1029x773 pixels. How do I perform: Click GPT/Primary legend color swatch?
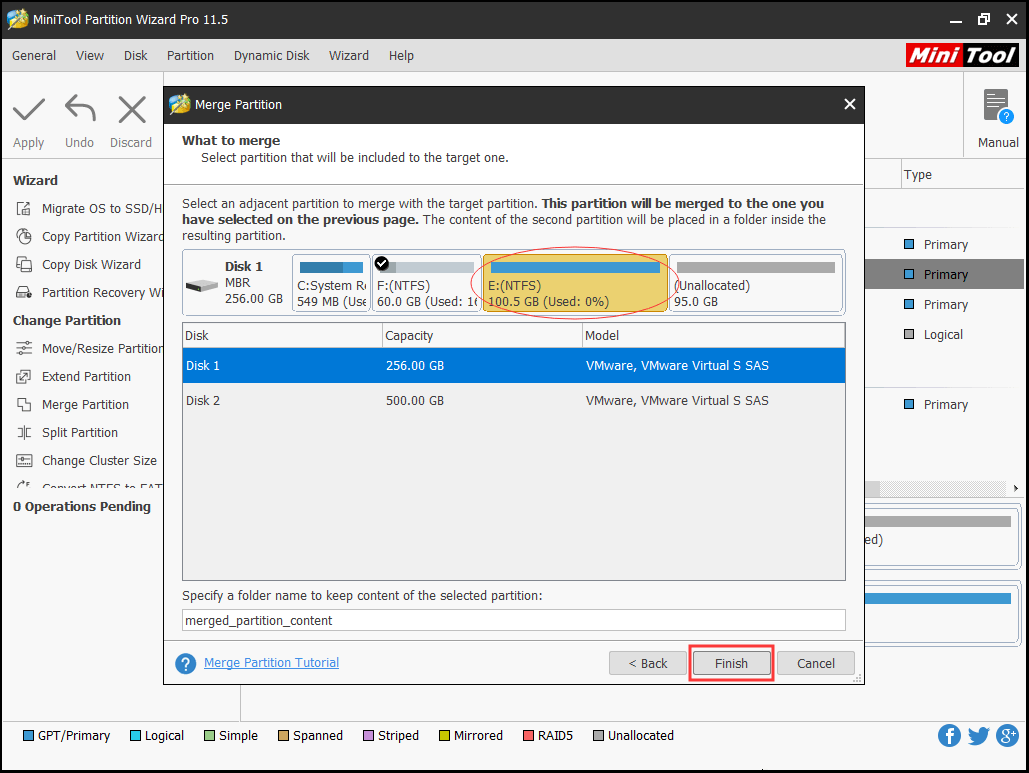click(28, 736)
